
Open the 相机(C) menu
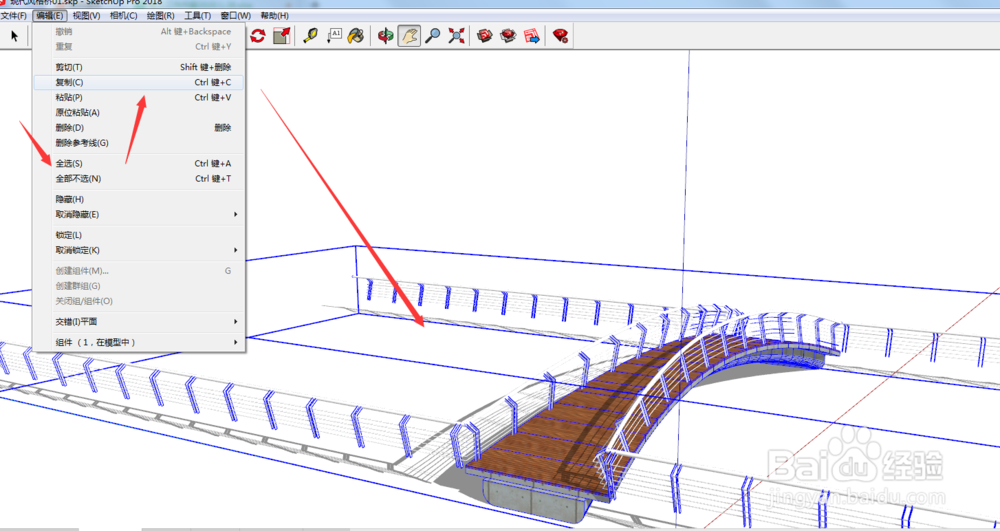pos(124,15)
